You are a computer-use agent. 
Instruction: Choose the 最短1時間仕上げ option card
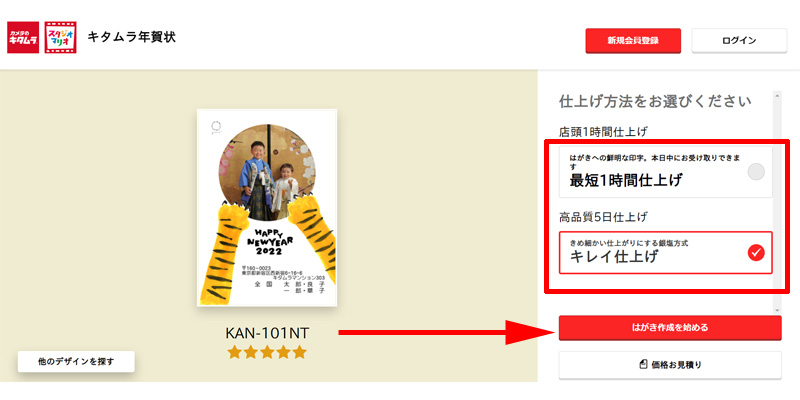pos(665,172)
